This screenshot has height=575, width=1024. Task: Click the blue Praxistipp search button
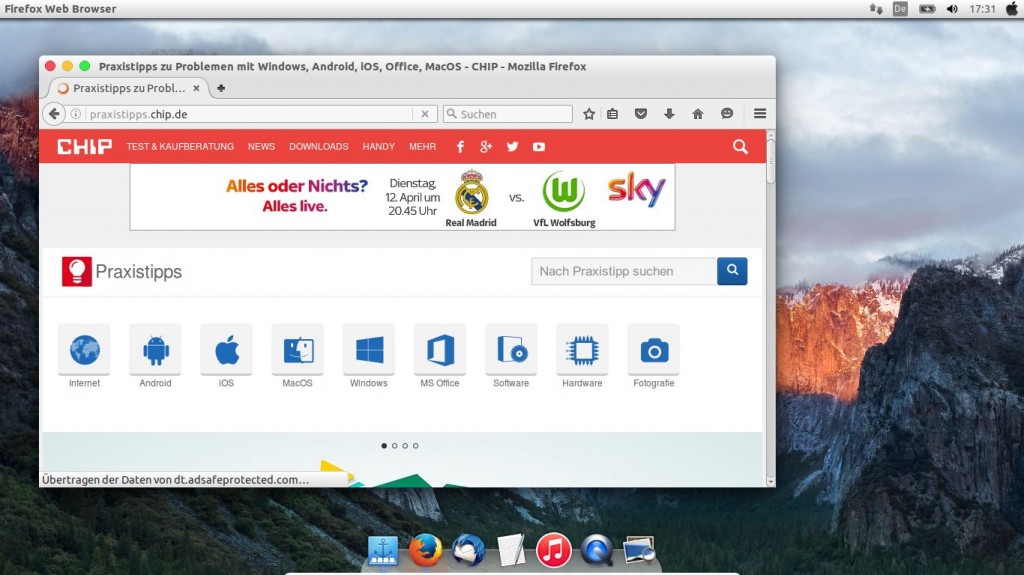(x=732, y=271)
